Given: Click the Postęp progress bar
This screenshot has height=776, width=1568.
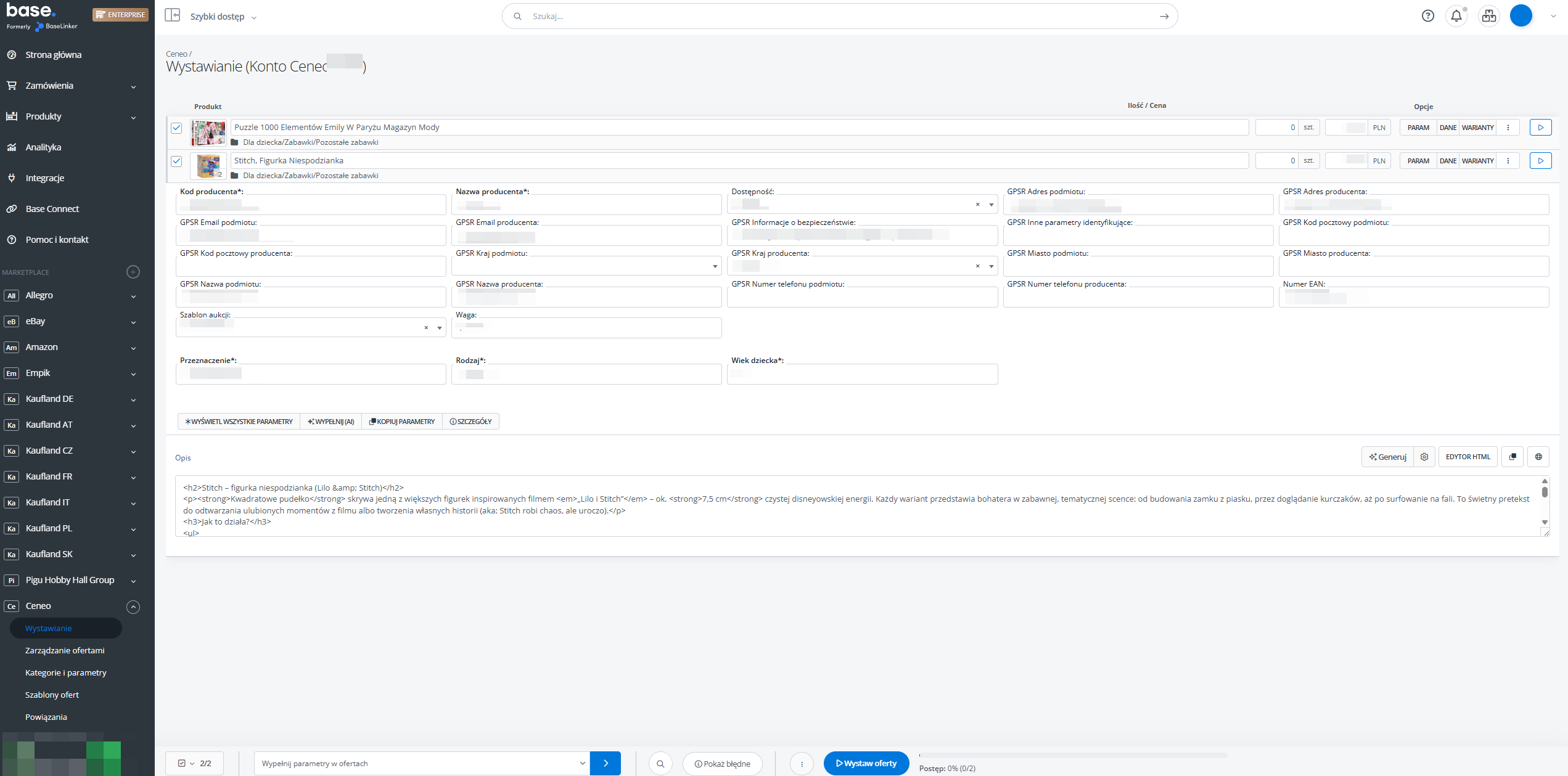Looking at the screenshot, I should click(x=1072, y=755).
